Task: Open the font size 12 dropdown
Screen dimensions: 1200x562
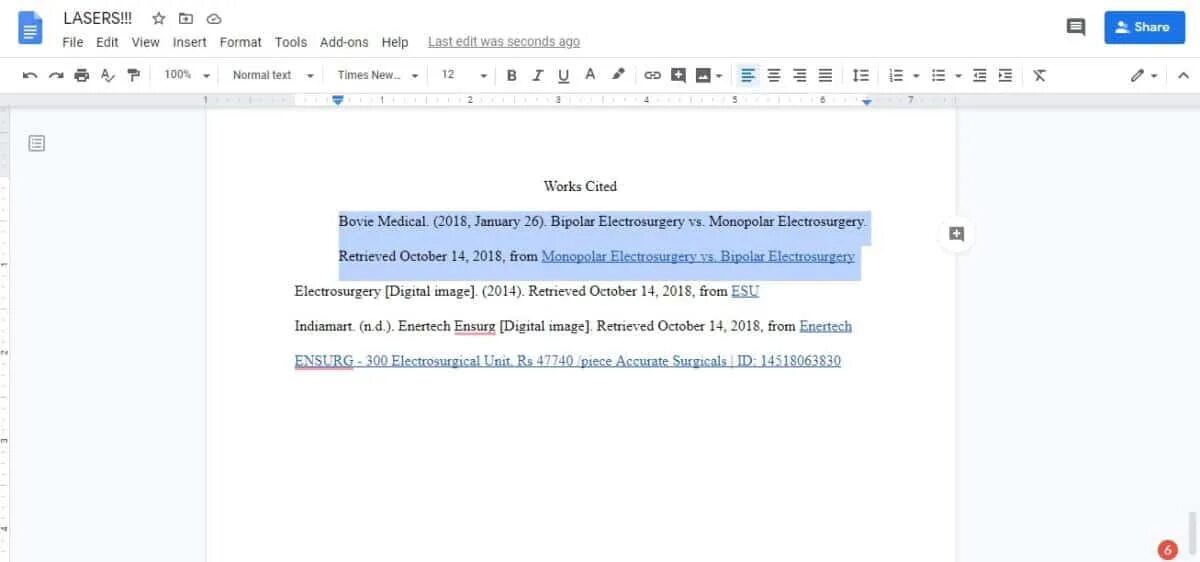Action: tap(464, 75)
